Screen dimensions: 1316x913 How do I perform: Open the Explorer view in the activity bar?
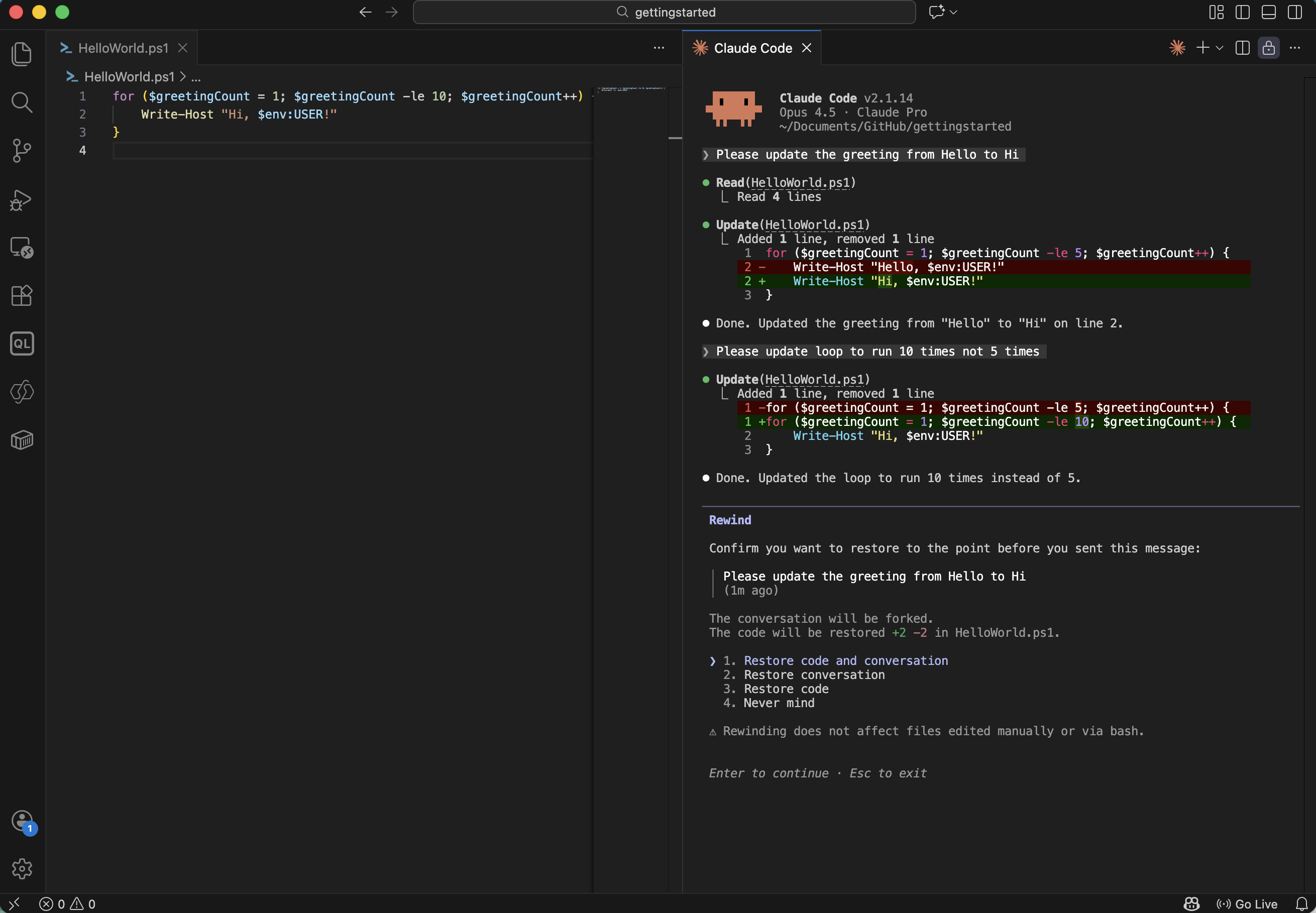tap(22, 54)
